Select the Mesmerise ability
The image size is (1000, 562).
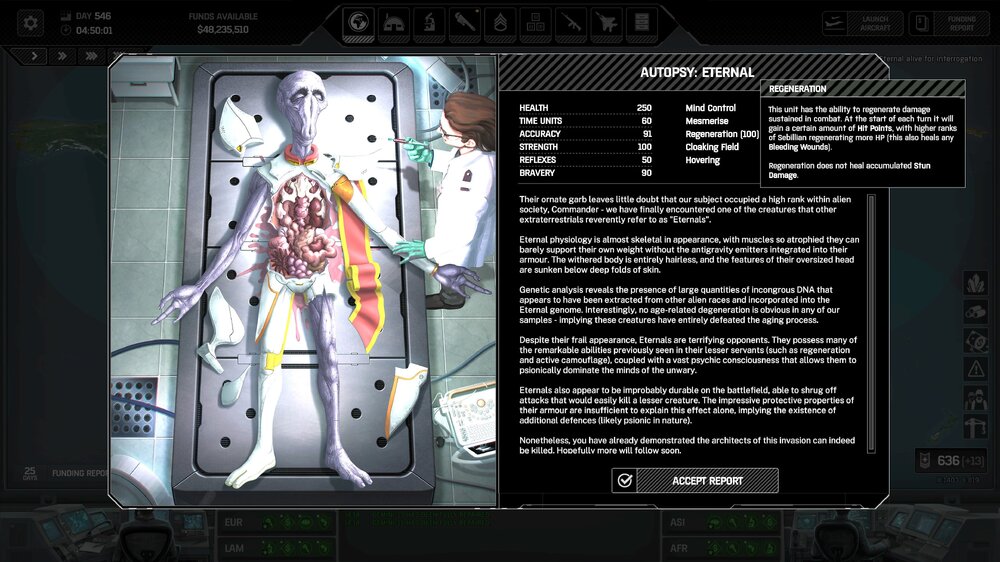coord(707,121)
